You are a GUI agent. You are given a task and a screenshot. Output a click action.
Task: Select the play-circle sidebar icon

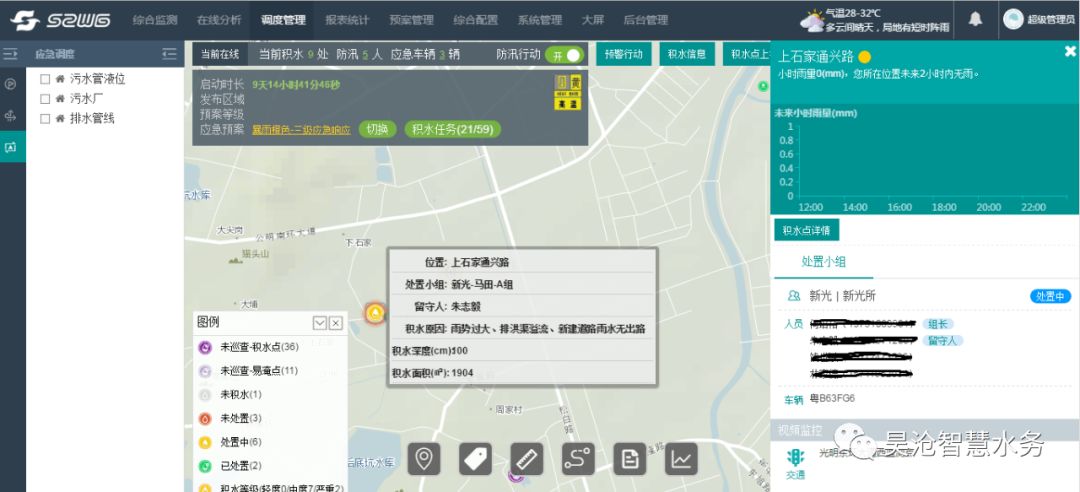click(10, 84)
